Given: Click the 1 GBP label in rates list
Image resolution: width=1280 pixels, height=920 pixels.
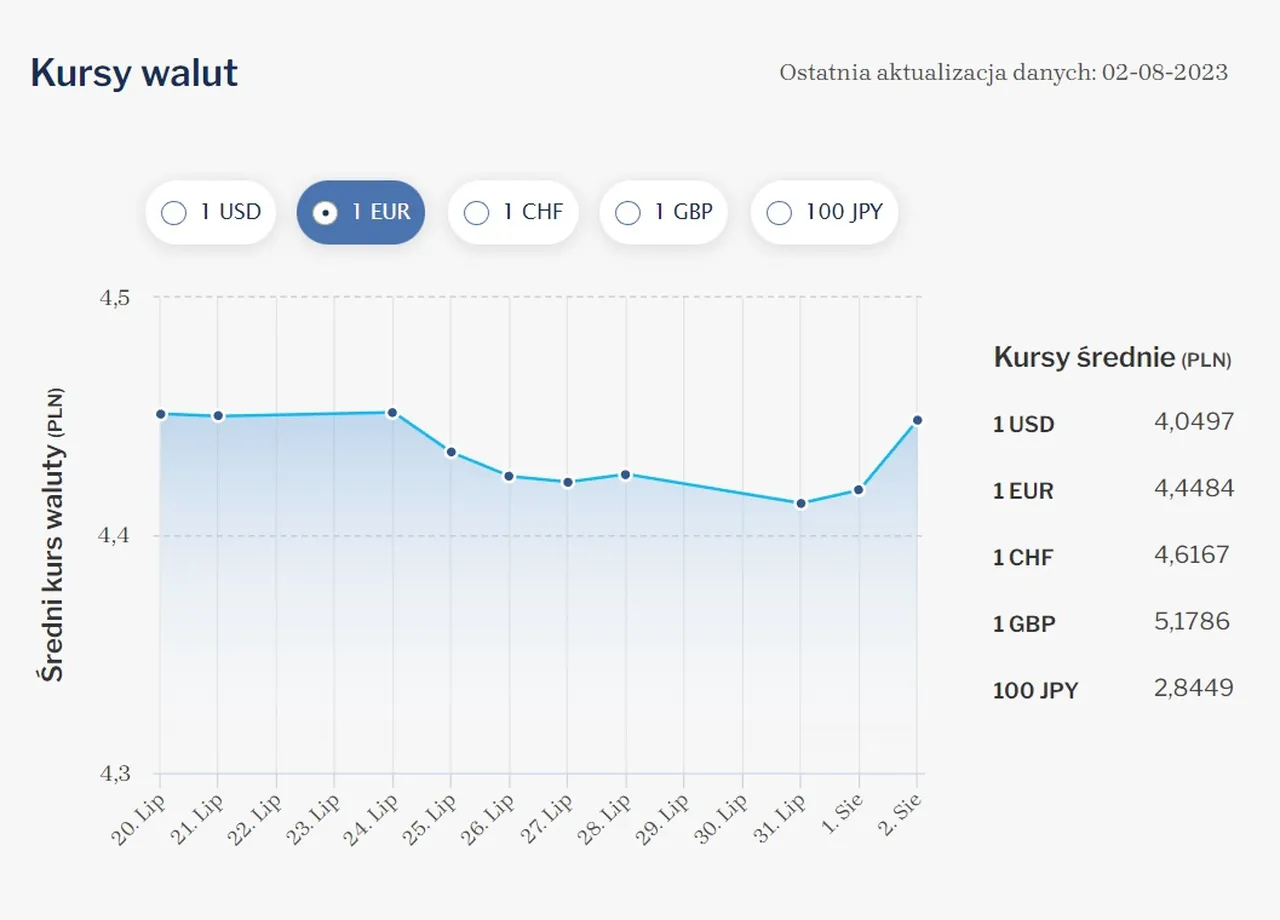Looking at the screenshot, I should point(1024,624).
